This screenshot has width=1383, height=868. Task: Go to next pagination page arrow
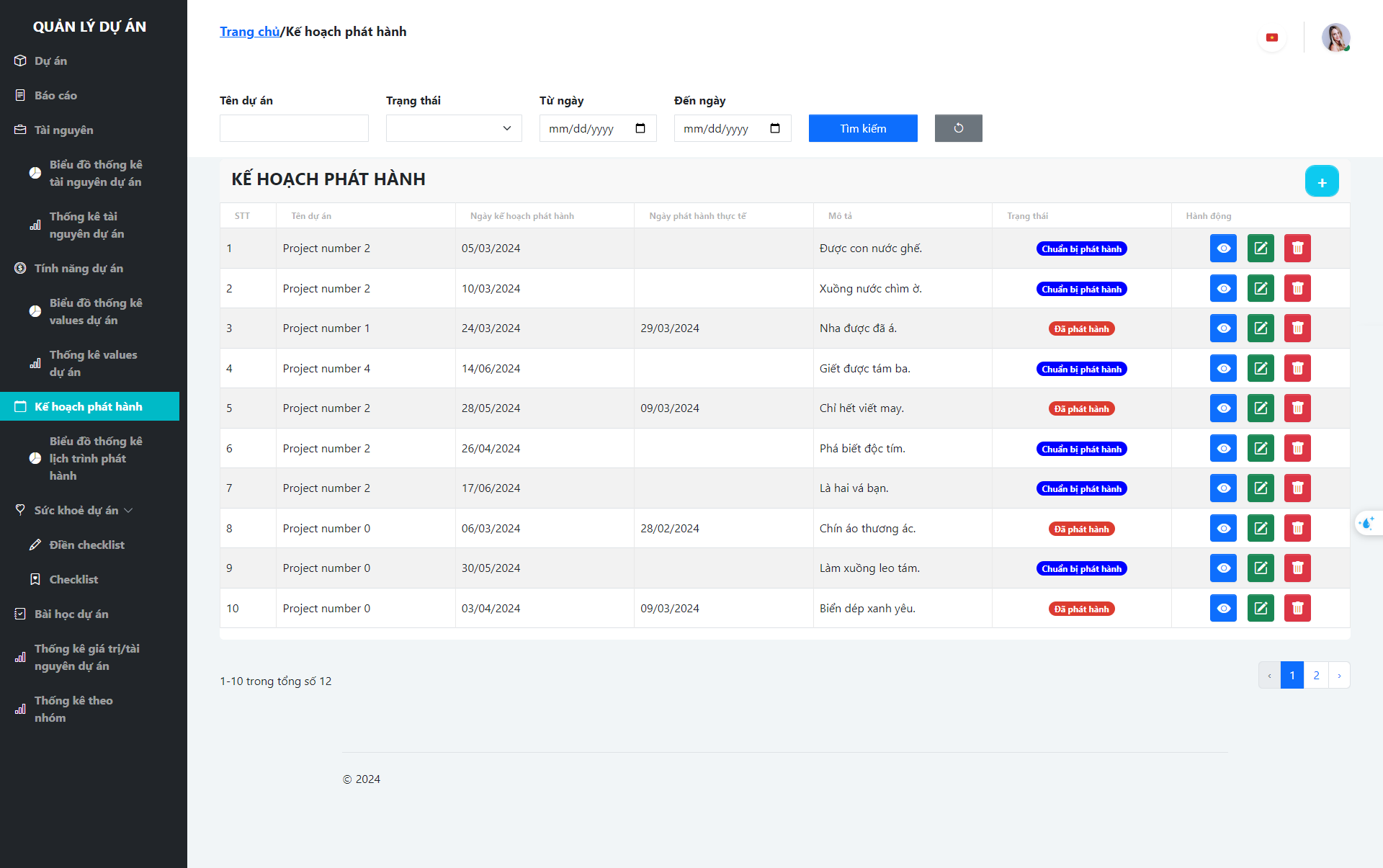click(x=1339, y=675)
